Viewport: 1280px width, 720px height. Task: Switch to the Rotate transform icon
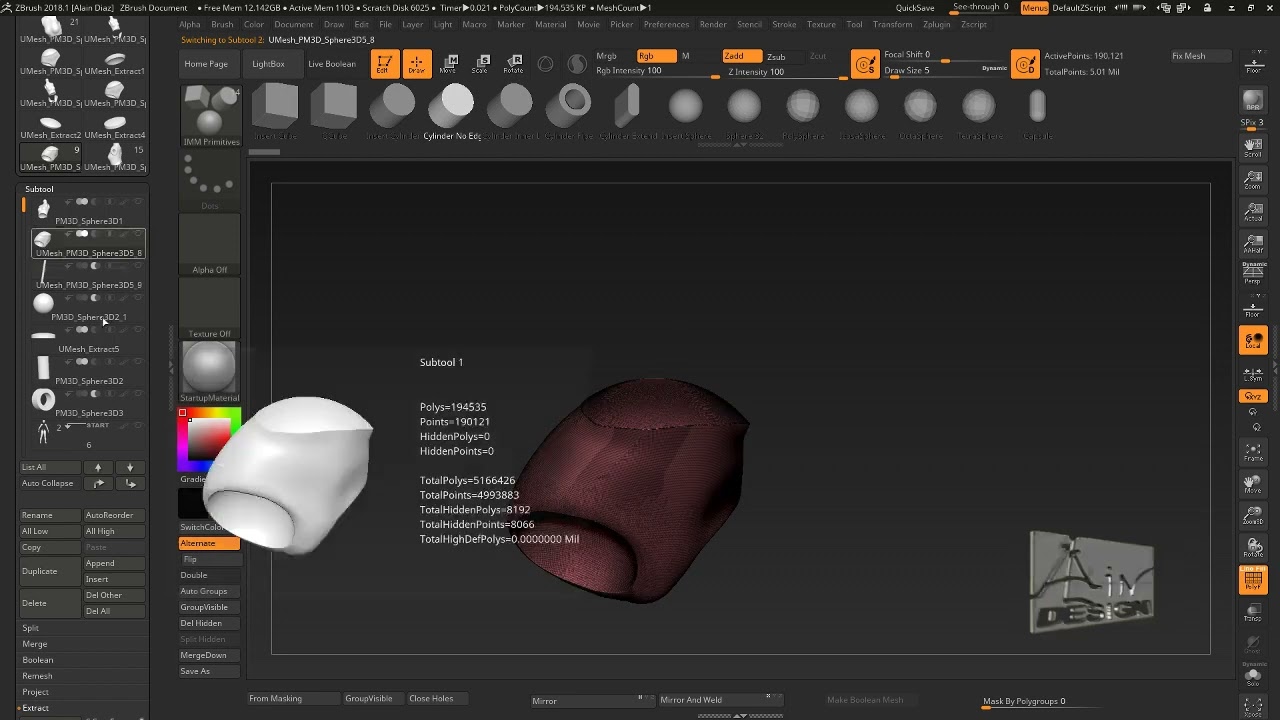[514, 64]
